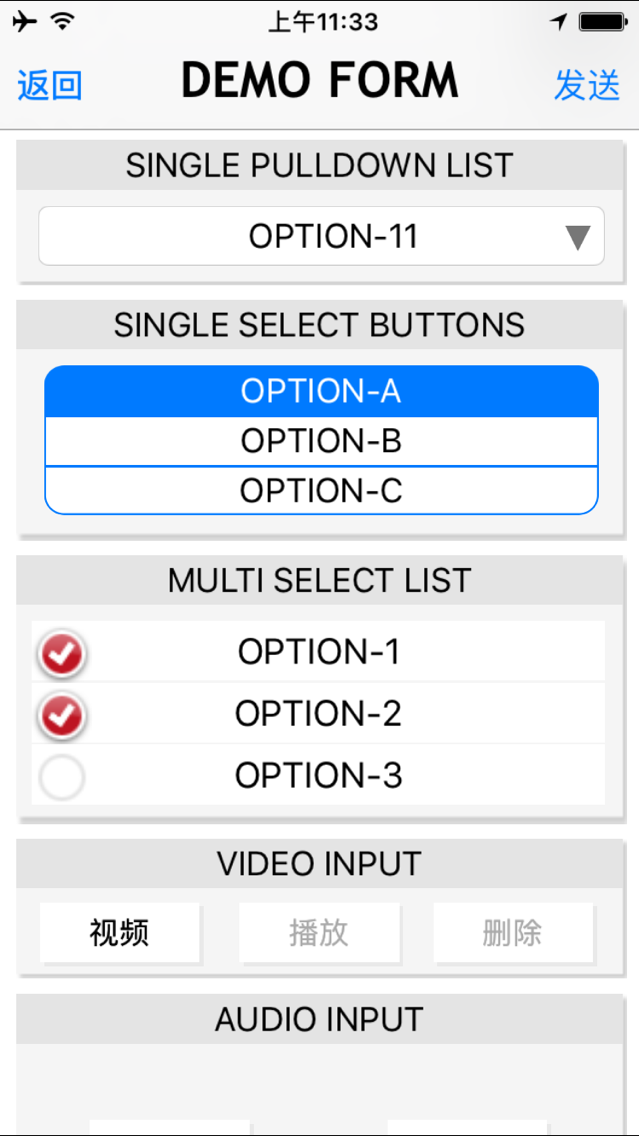Click the gray pulldown triangle arrow
The image size is (639, 1136).
pos(577,237)
